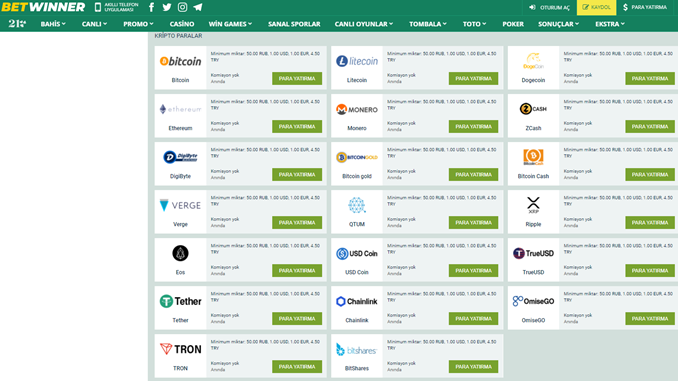Screen dimensions: 678x381
Task: Click PARA YATIRMA for TRON
Action: click(x=297, y=366)
